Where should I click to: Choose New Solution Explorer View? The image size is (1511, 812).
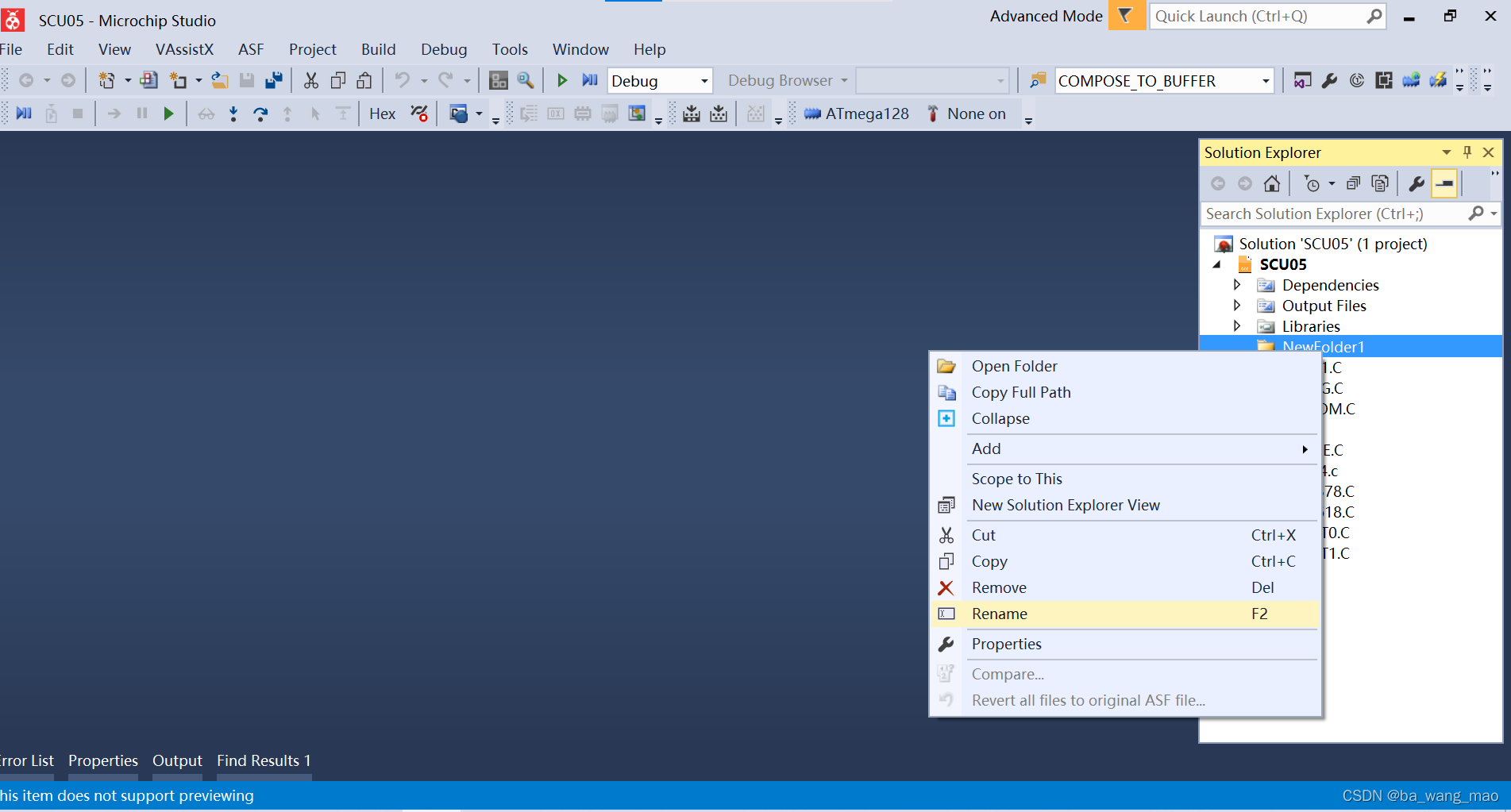1124,505
